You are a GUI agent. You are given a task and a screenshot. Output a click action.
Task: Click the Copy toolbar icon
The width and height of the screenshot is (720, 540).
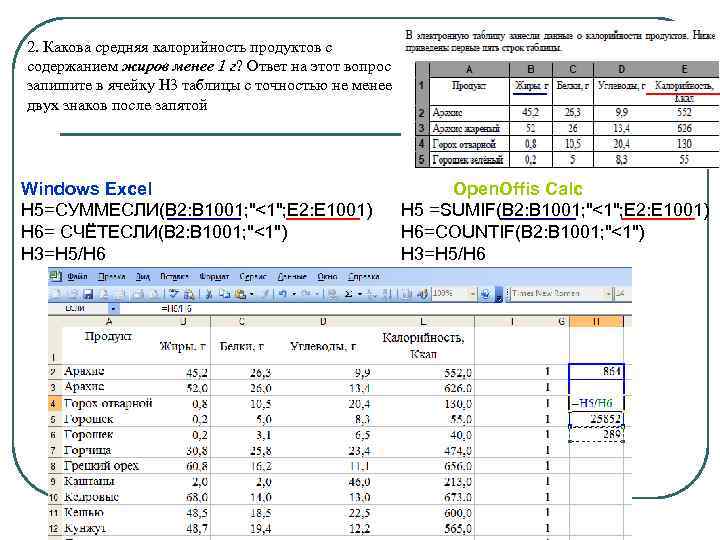tap(224, 294)
